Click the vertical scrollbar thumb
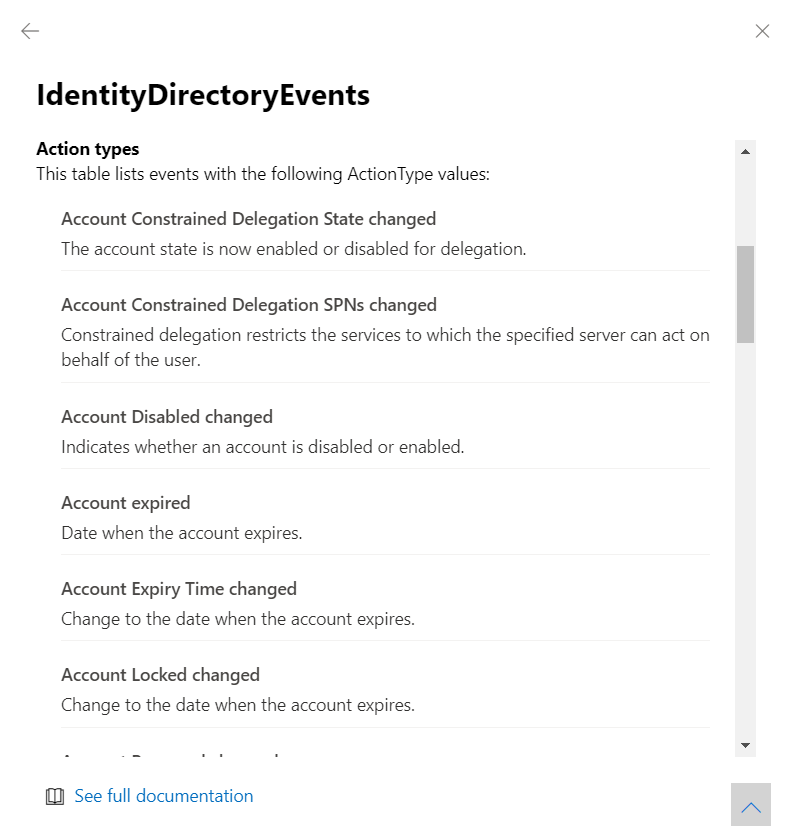 click(745, 294)
